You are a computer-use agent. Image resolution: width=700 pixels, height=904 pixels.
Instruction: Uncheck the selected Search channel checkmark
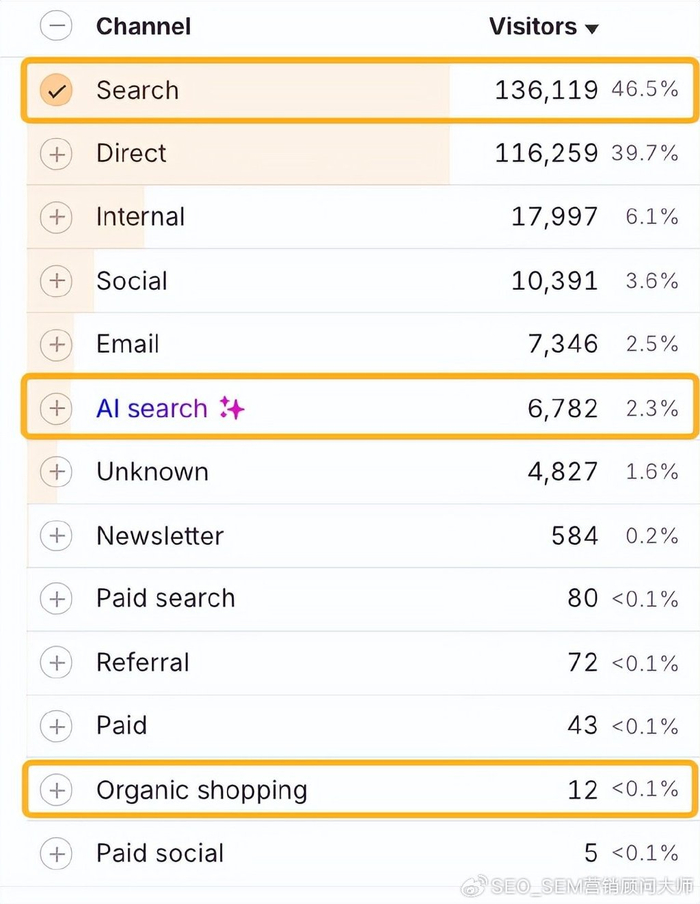pyautogui.click(x=57, y=90)
